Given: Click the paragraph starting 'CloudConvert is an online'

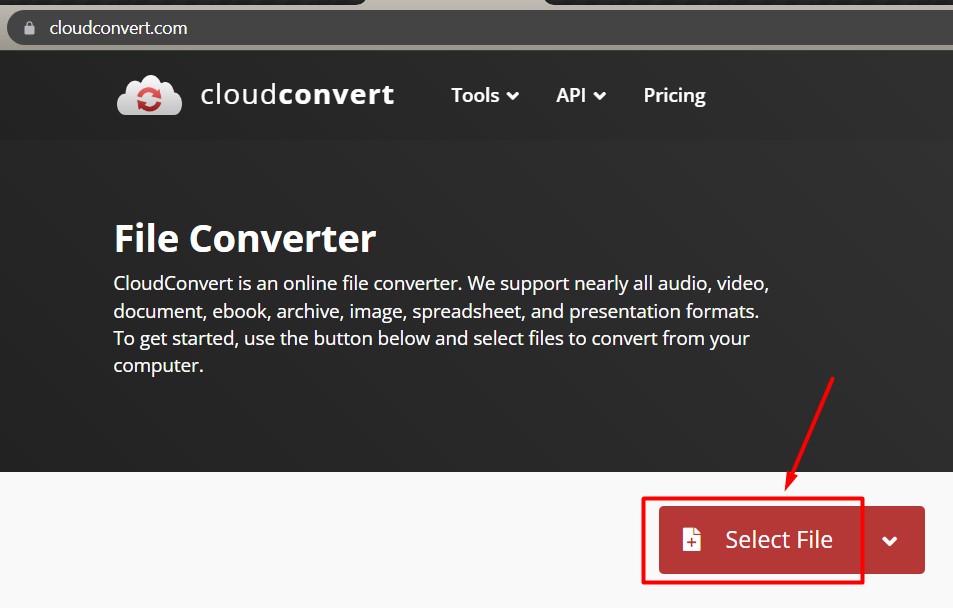Looking at the screenshot, I should [x=441, y=325].
